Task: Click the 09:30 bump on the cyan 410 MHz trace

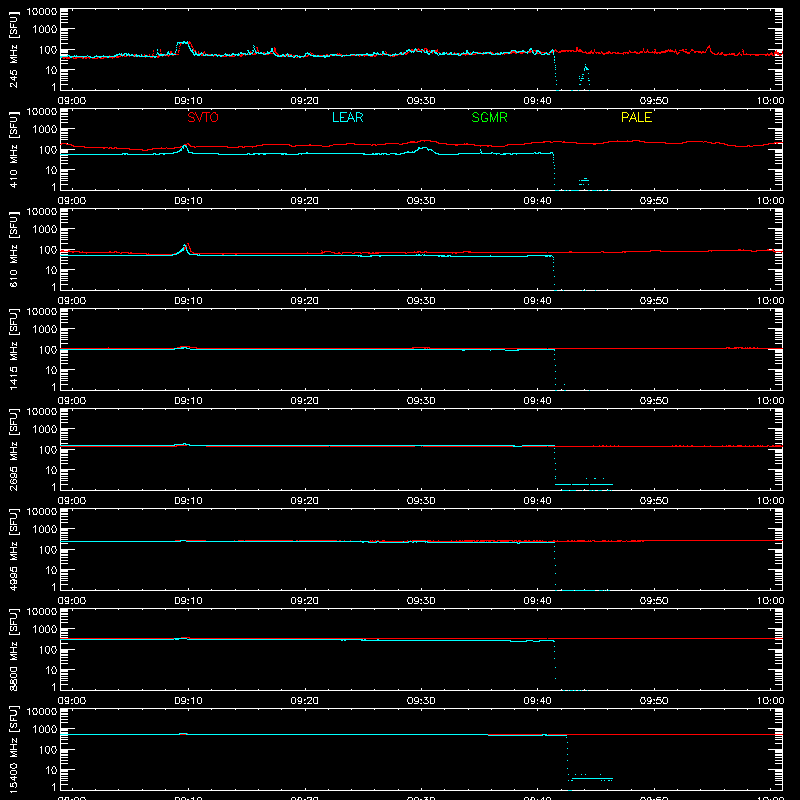Action: pyautogui.click(x=424, y=150)
